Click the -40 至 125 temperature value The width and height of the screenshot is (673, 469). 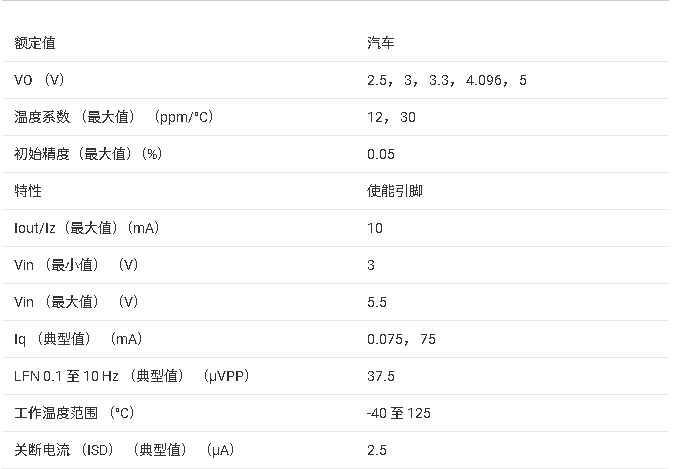[x=399, y=413]
